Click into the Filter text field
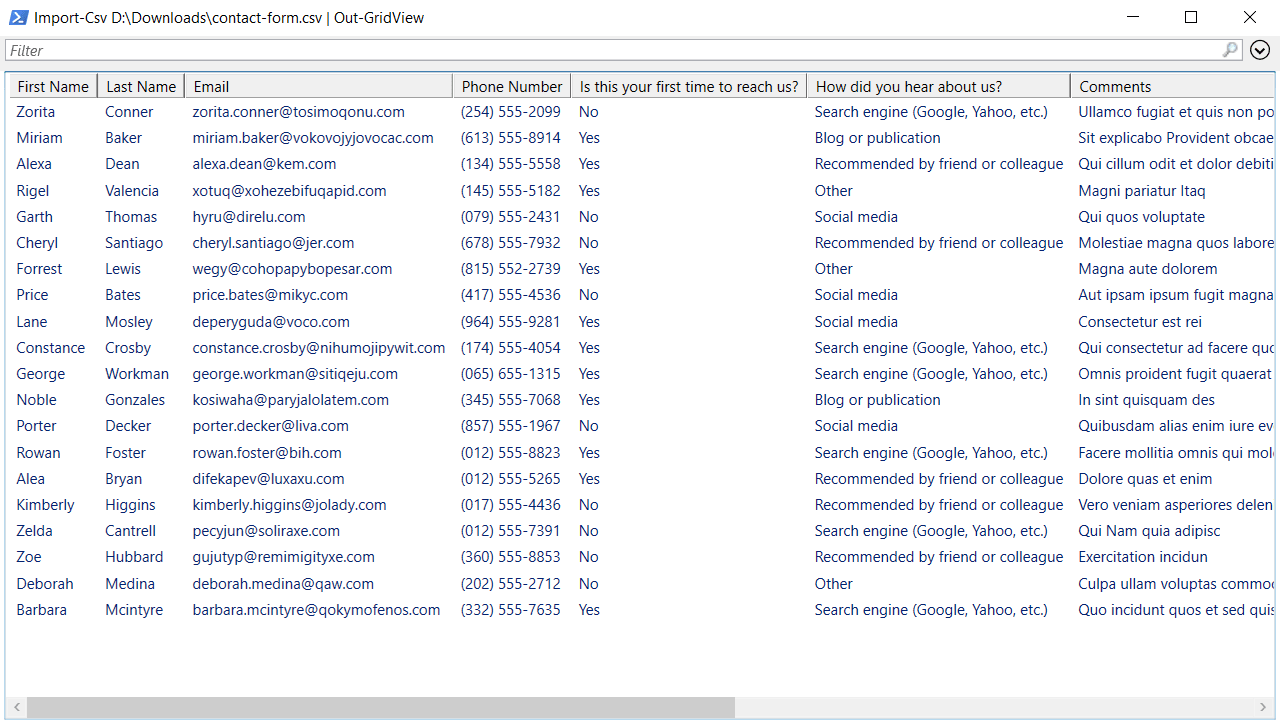The width and height of the screenshot is (1280, 720). coord(600,50)
